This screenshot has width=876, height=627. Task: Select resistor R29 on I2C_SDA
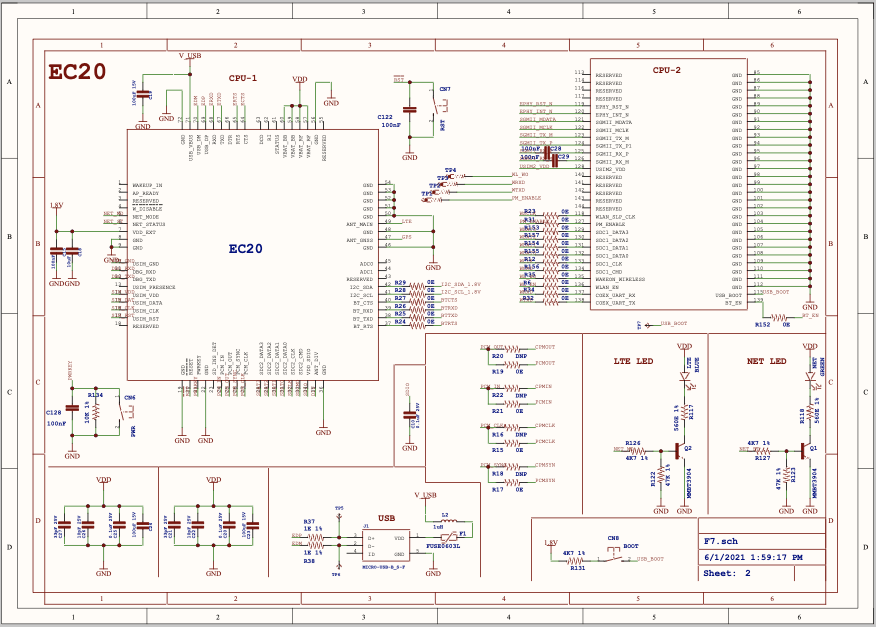[x=417, y=285]
